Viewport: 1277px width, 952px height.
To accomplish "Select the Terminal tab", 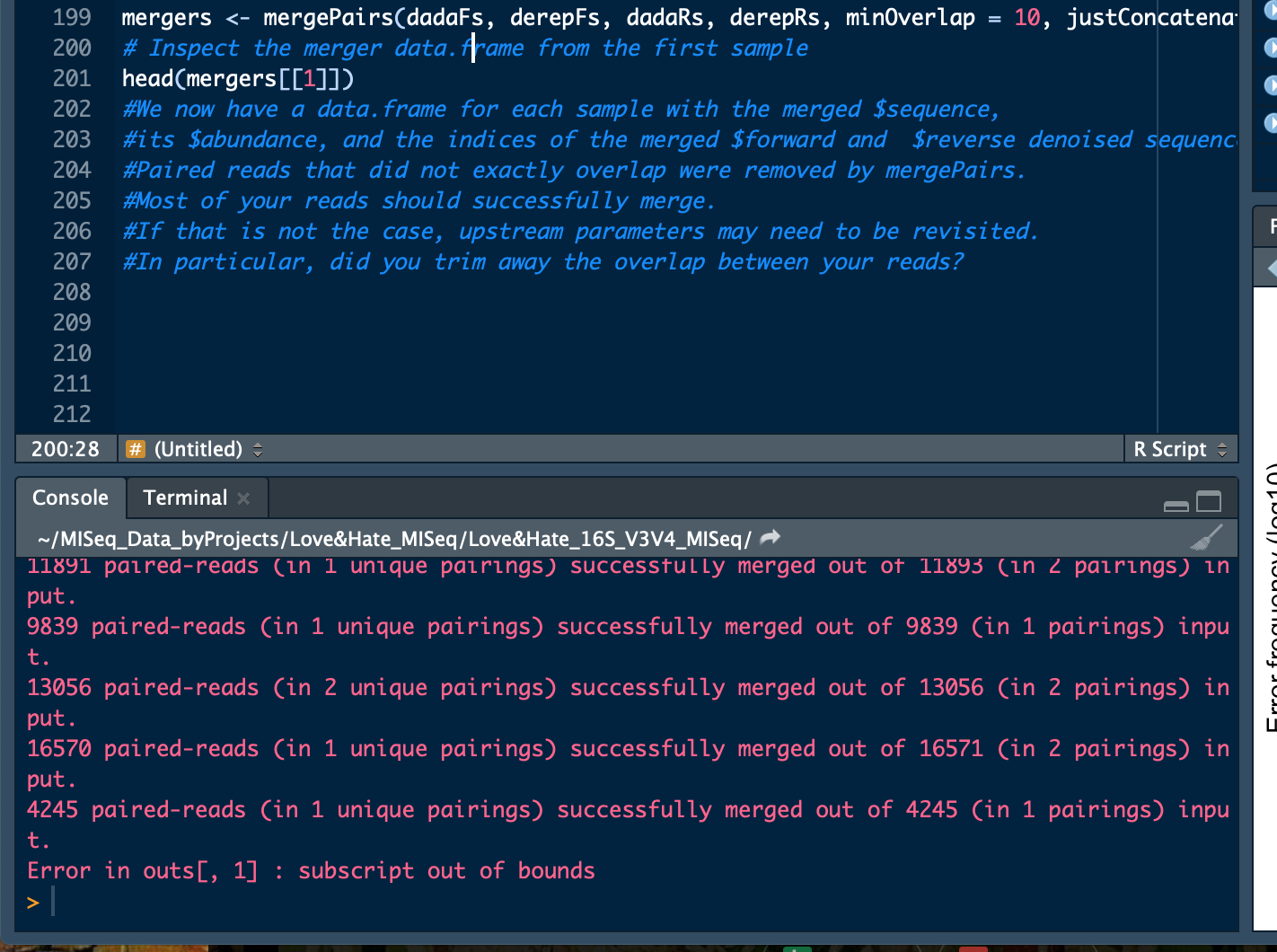I will point(184,498).
